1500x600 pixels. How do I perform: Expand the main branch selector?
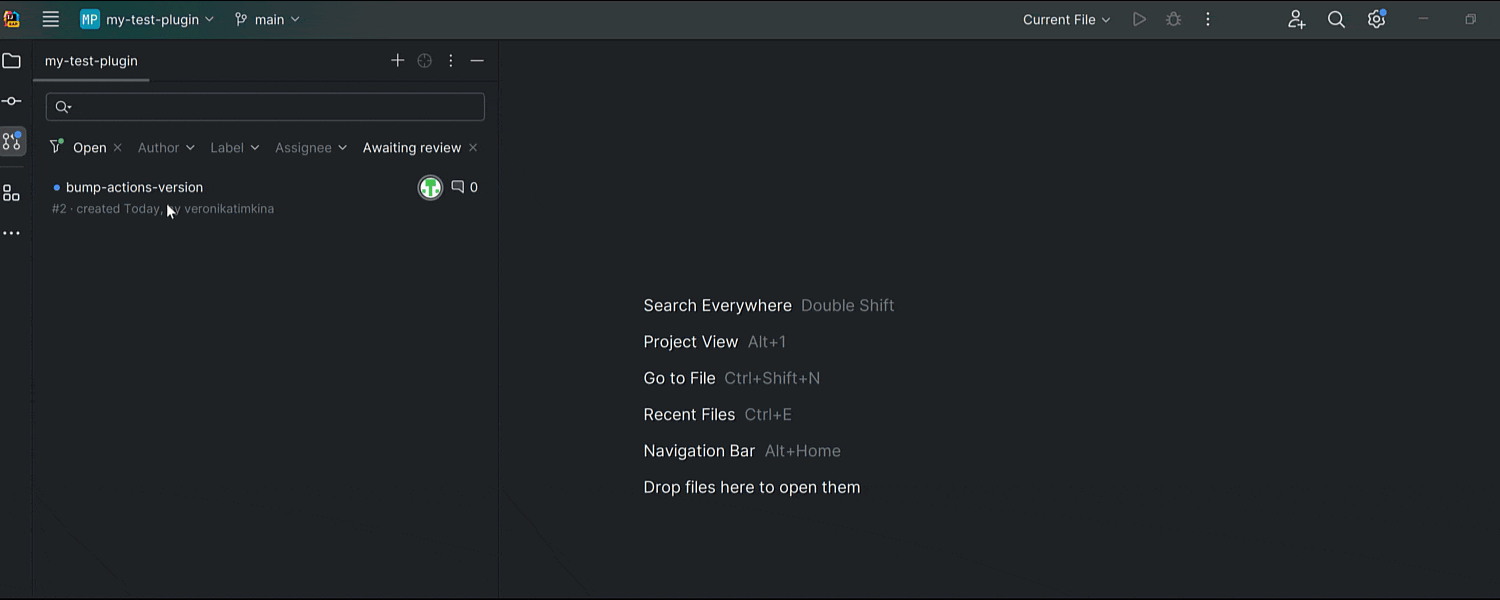pyautogui.click(x=266, y=19)
